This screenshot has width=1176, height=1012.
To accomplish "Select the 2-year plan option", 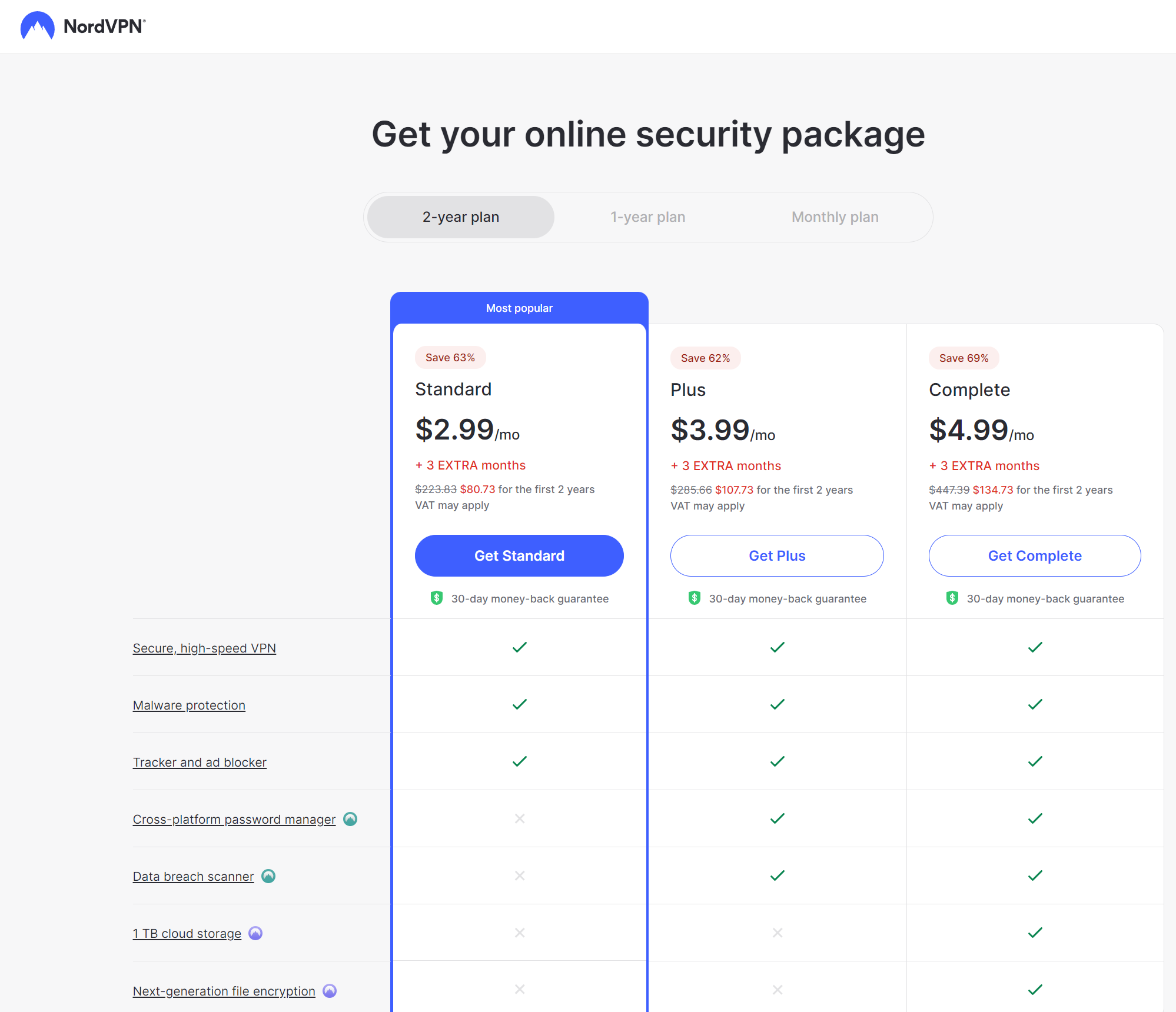I will pos(460,217).
